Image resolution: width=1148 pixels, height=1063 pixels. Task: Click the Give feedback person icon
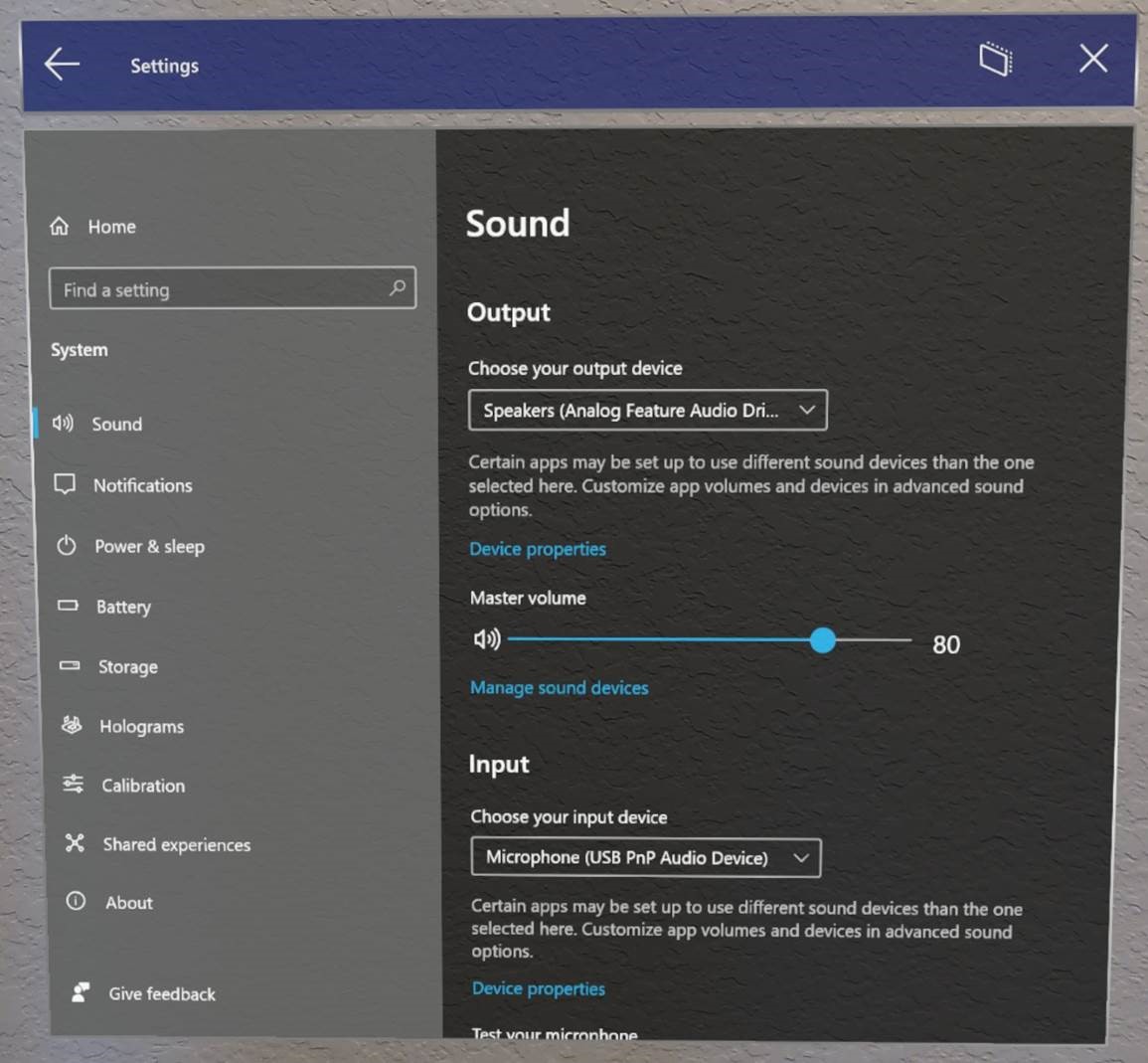(x=81, y=992)
